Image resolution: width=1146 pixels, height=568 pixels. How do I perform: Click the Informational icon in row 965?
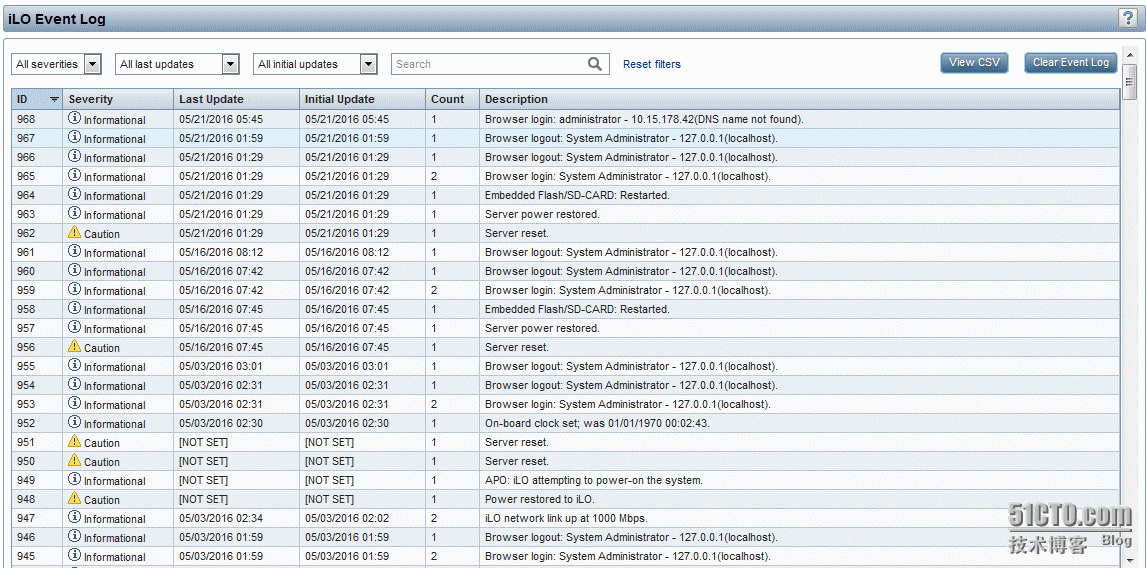(x=75, y=175)
